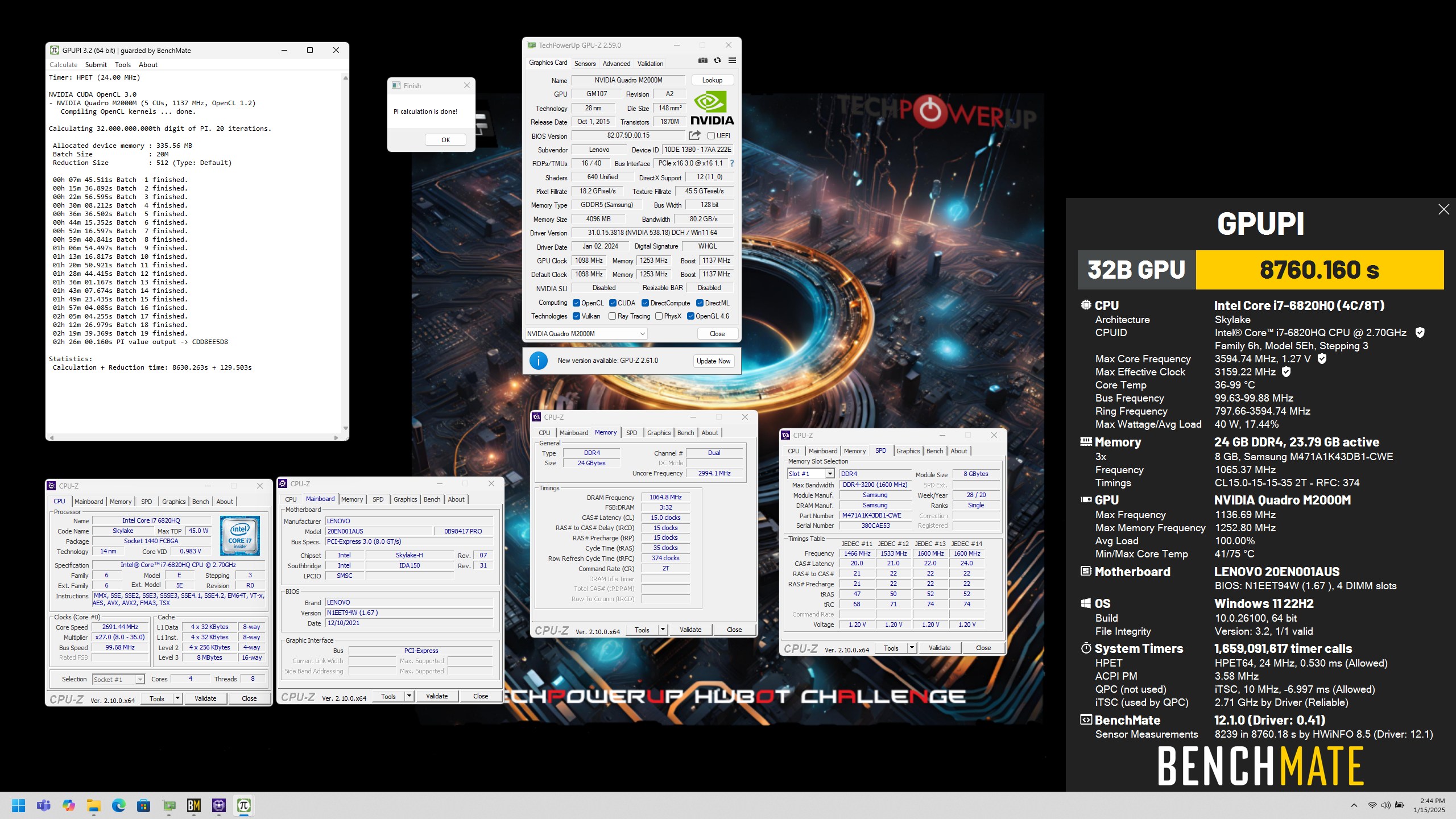This screenshot has height=819, width=1456.
Task: Toggle the Ray Tracing checkbox in GPU-Z
Action: pos(612,316)
